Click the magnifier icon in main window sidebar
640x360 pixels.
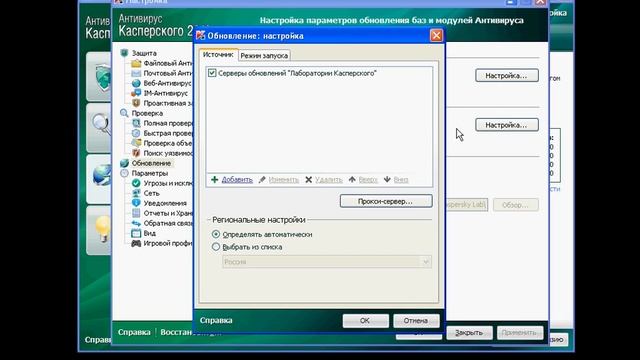[102, 124]
